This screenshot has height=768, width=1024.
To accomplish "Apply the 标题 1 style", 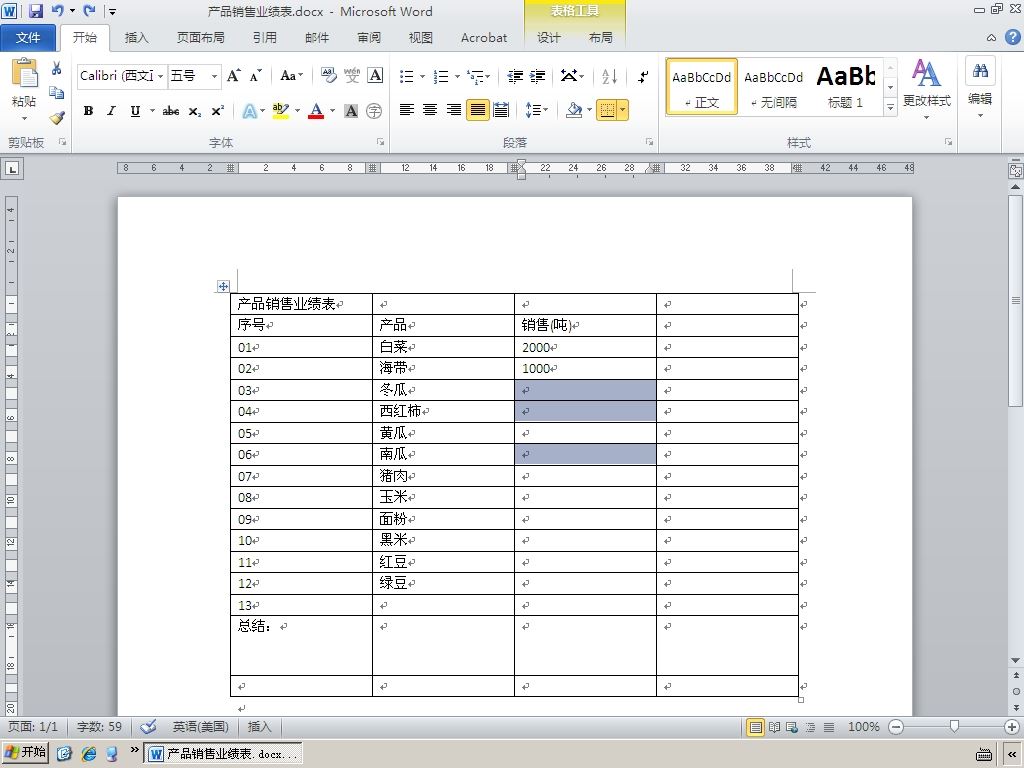I will pos(845,88).
